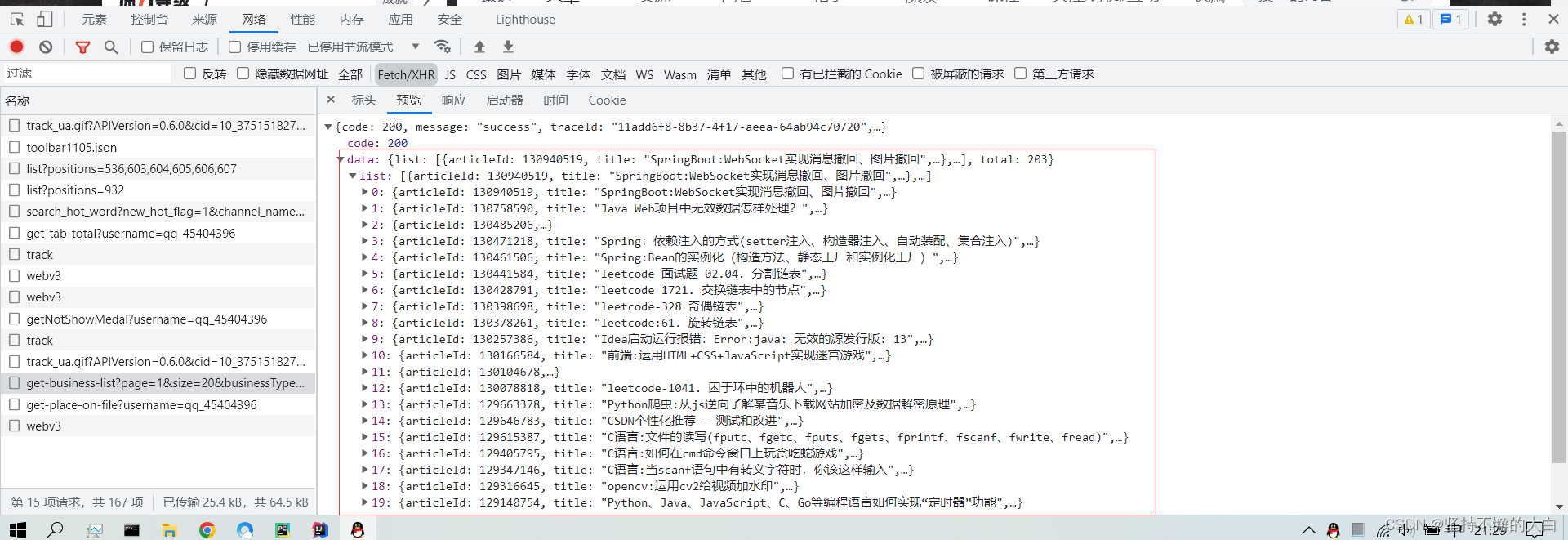
Task: Open the Lighthouse panel tab
Action: point(525,20)
